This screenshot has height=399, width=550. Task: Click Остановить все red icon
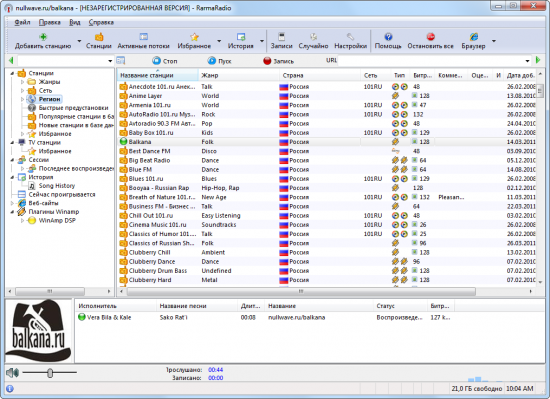coord(430,37)
